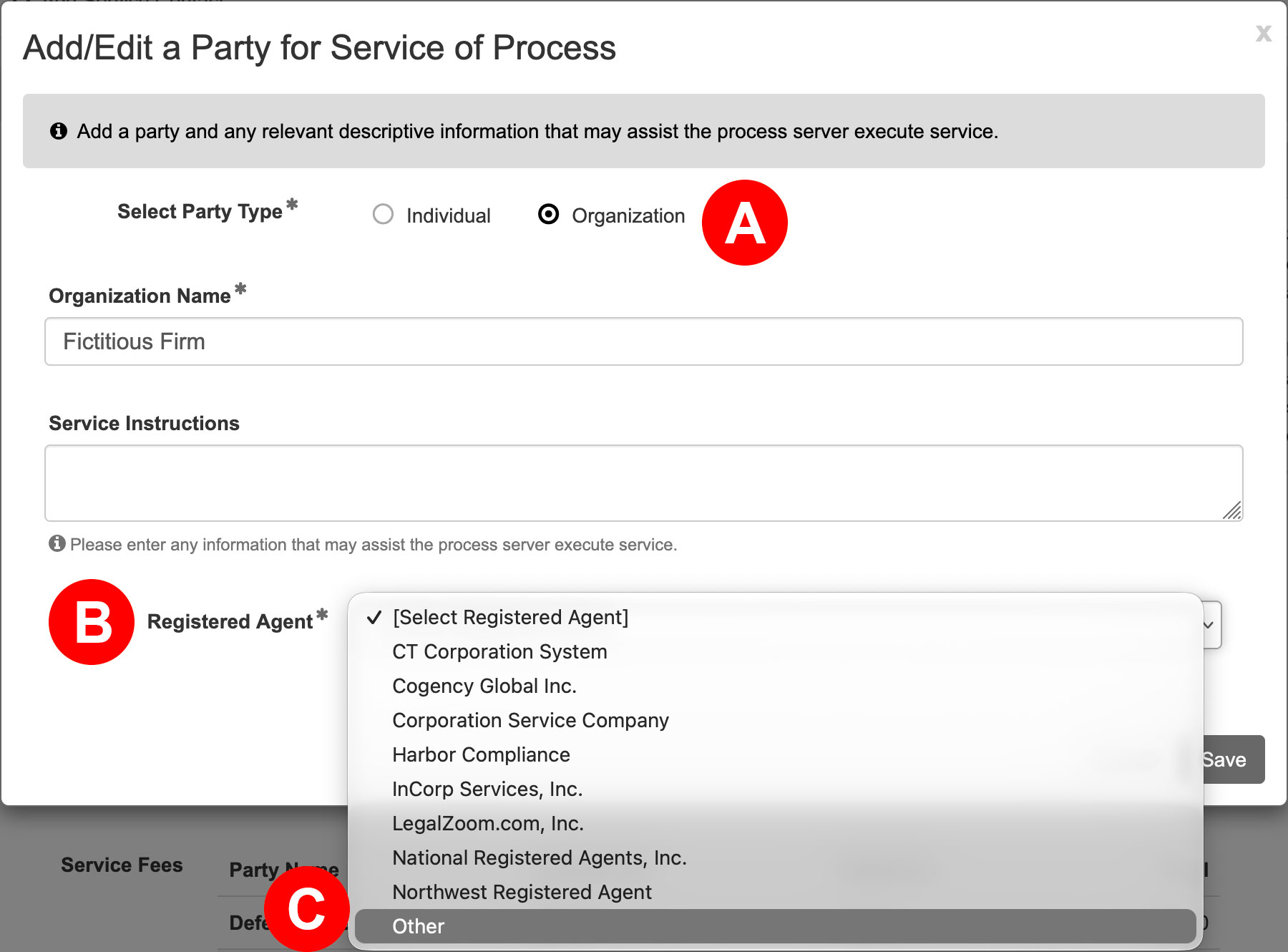The width and height of the screenshot is (1288, 952).
Task: Choose CT Corporation System from the list
Action: 776,651
